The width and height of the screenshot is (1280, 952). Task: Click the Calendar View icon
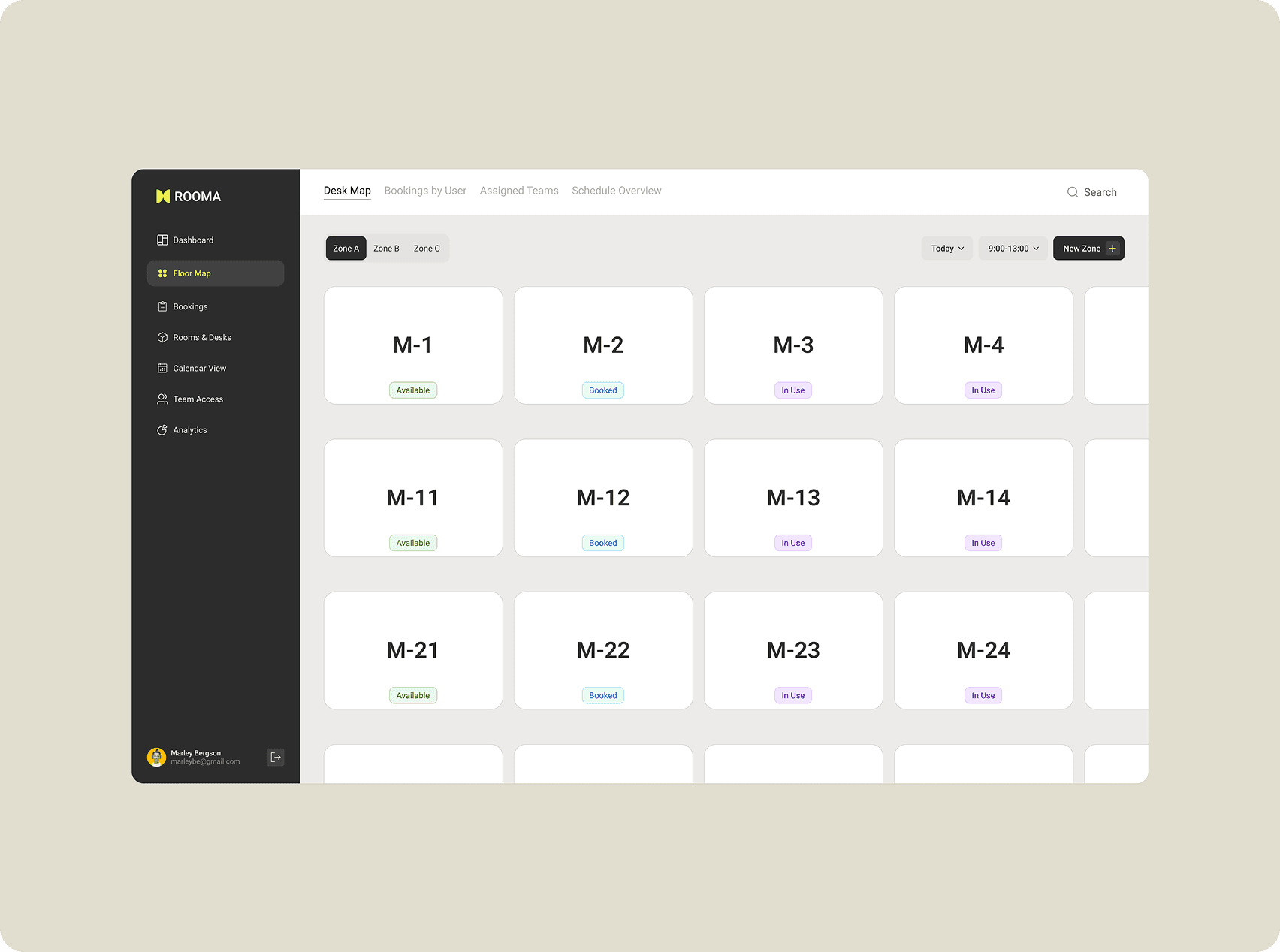tap(162, 368)
